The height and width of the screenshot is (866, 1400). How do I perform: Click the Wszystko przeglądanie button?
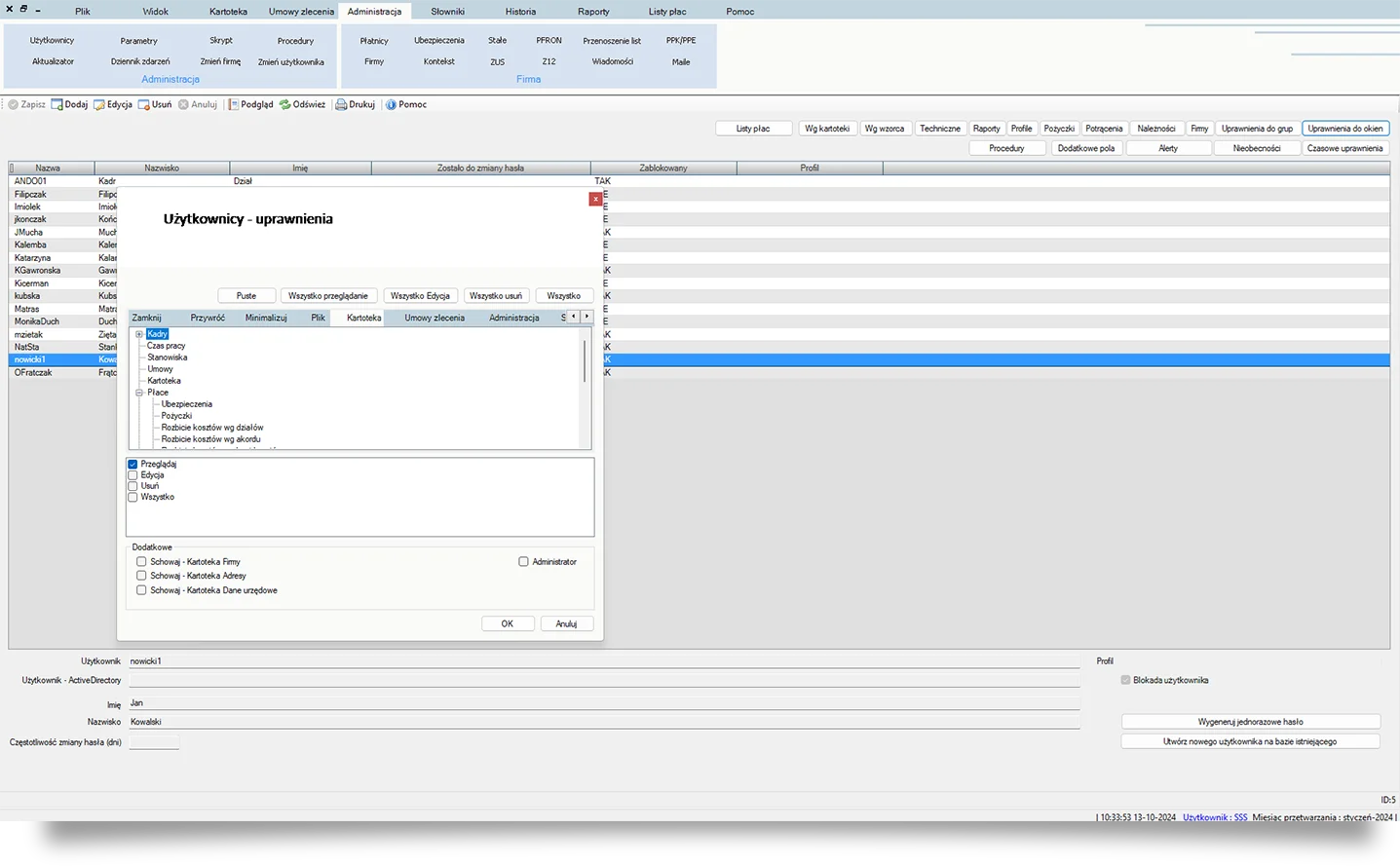click(x=328, y=295)
